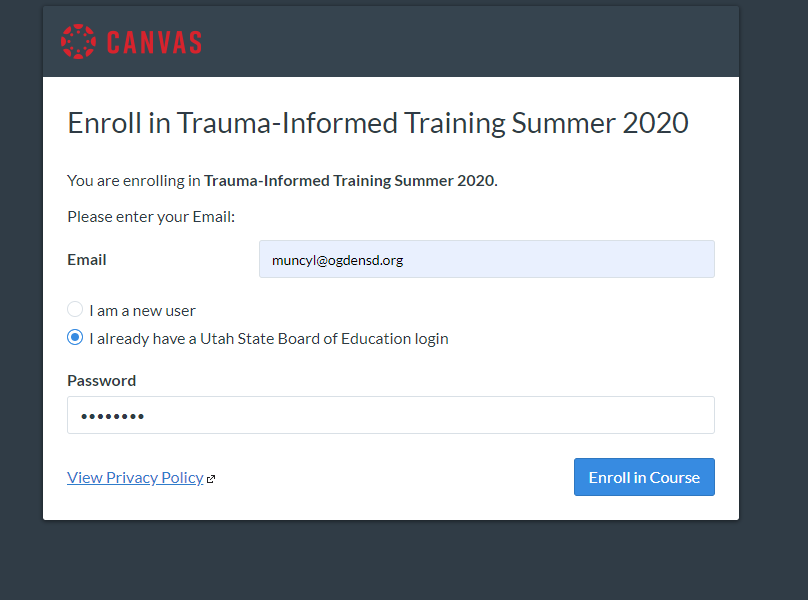Click into the Password field
808x600 pixels.
[390, 415]
